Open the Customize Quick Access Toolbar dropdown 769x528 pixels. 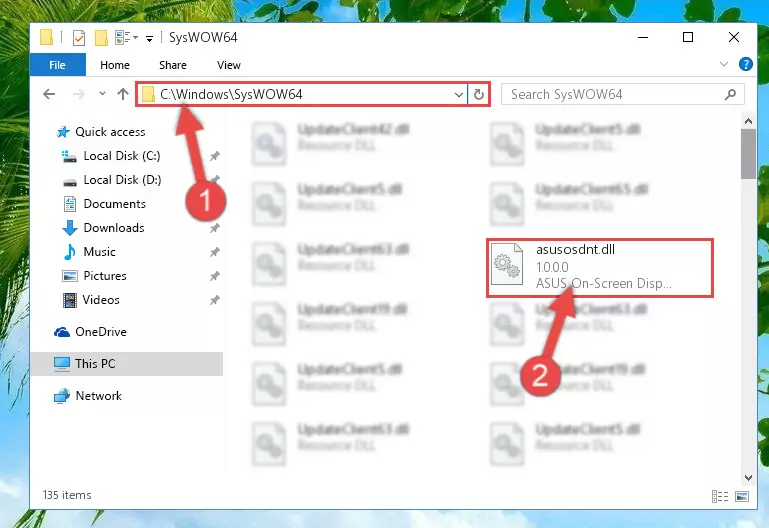(149, 38)
